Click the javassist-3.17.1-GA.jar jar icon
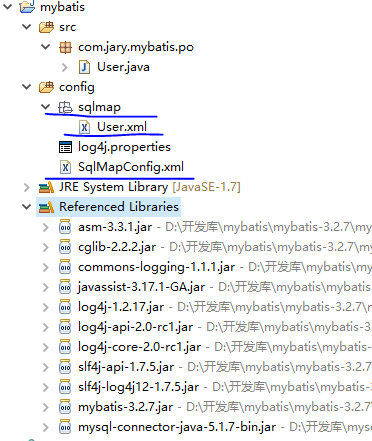The height and width of the screenshot is (441, 372). click(x=65, y=287)
